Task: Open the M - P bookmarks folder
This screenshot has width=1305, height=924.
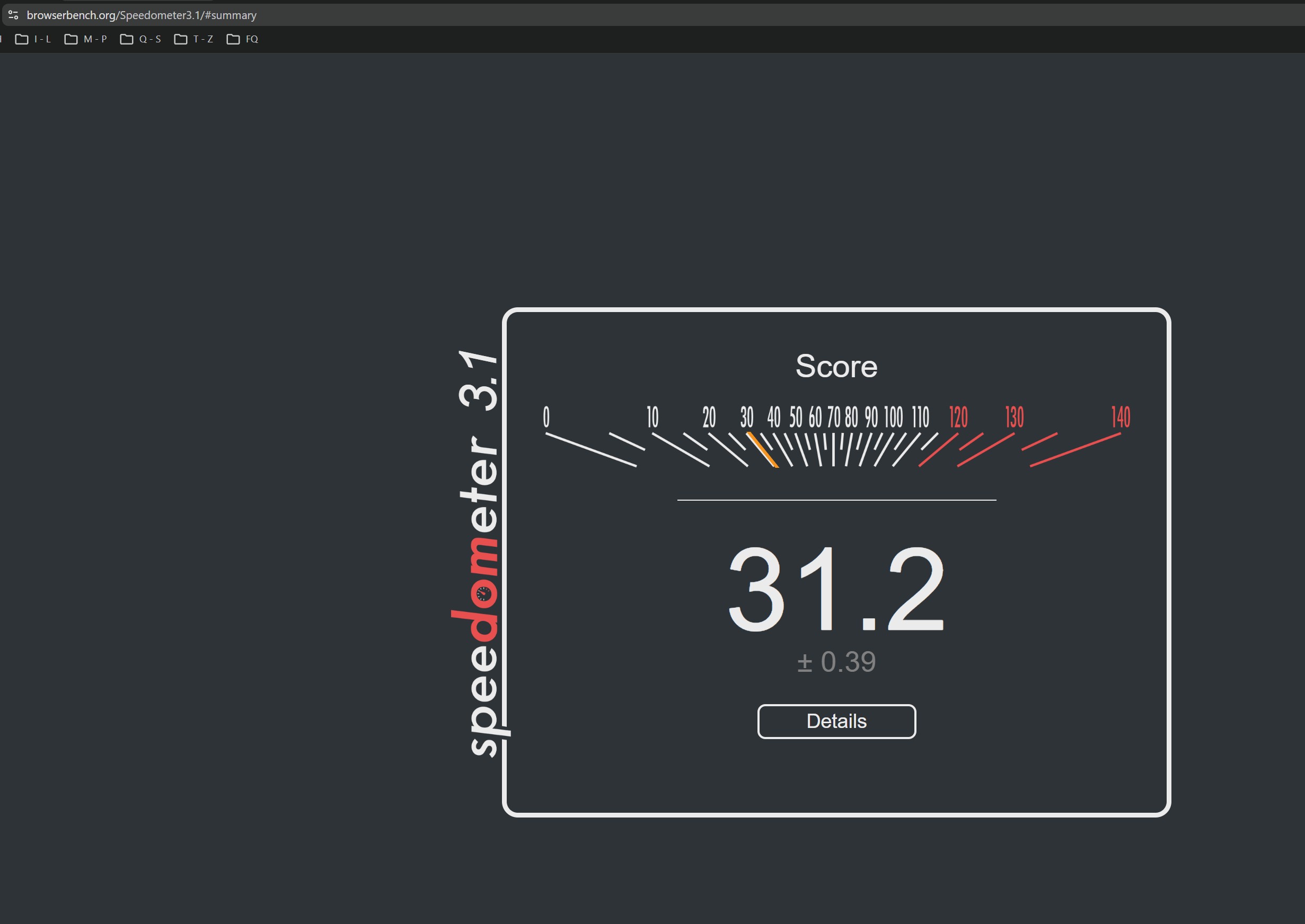Action: (x=86, y=39)
